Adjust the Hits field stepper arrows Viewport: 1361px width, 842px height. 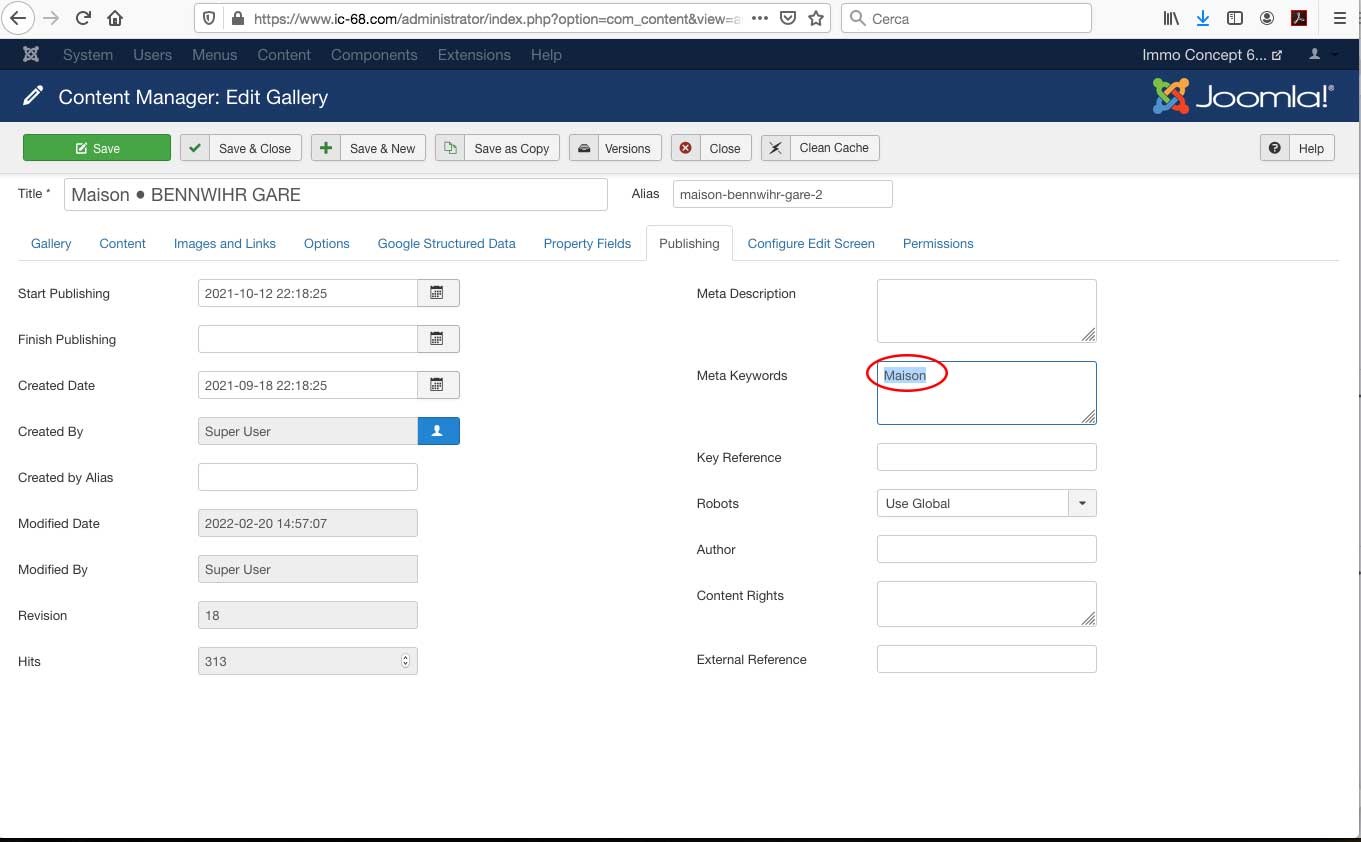405,661
